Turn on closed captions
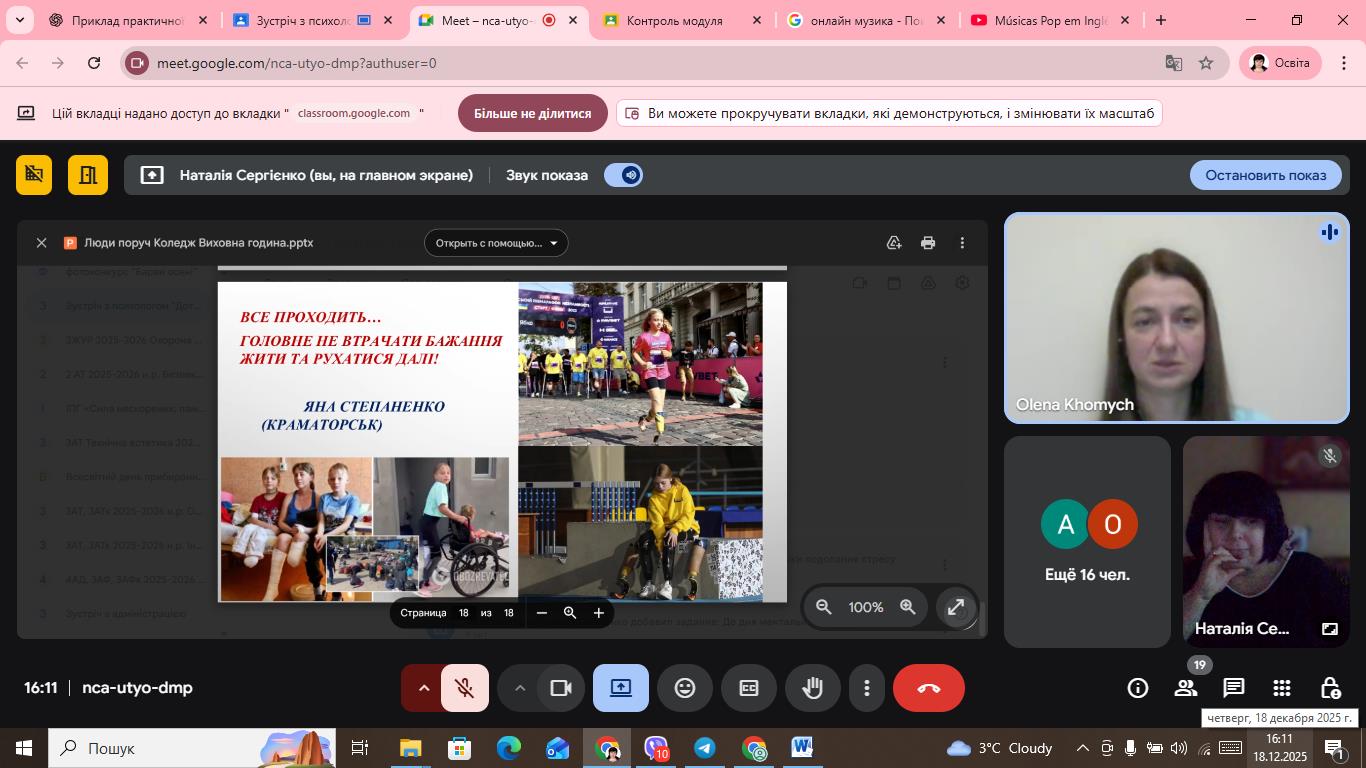 point(748,688)
